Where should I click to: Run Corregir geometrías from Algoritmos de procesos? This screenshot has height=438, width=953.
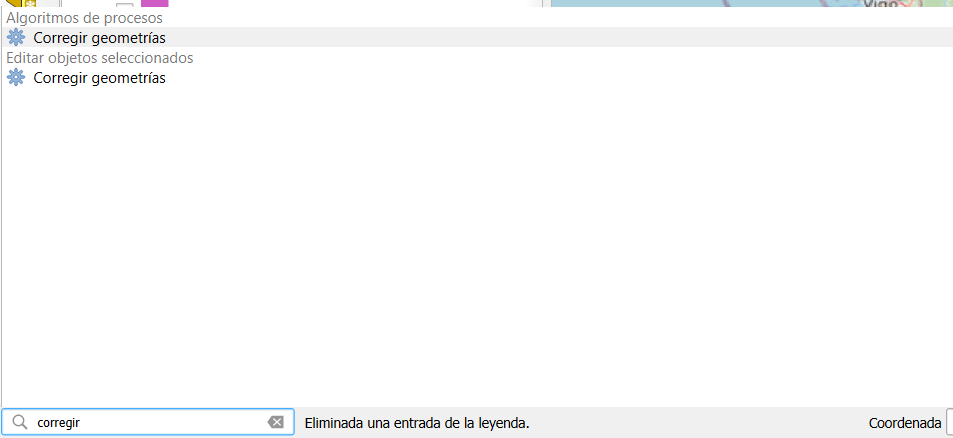99,38
